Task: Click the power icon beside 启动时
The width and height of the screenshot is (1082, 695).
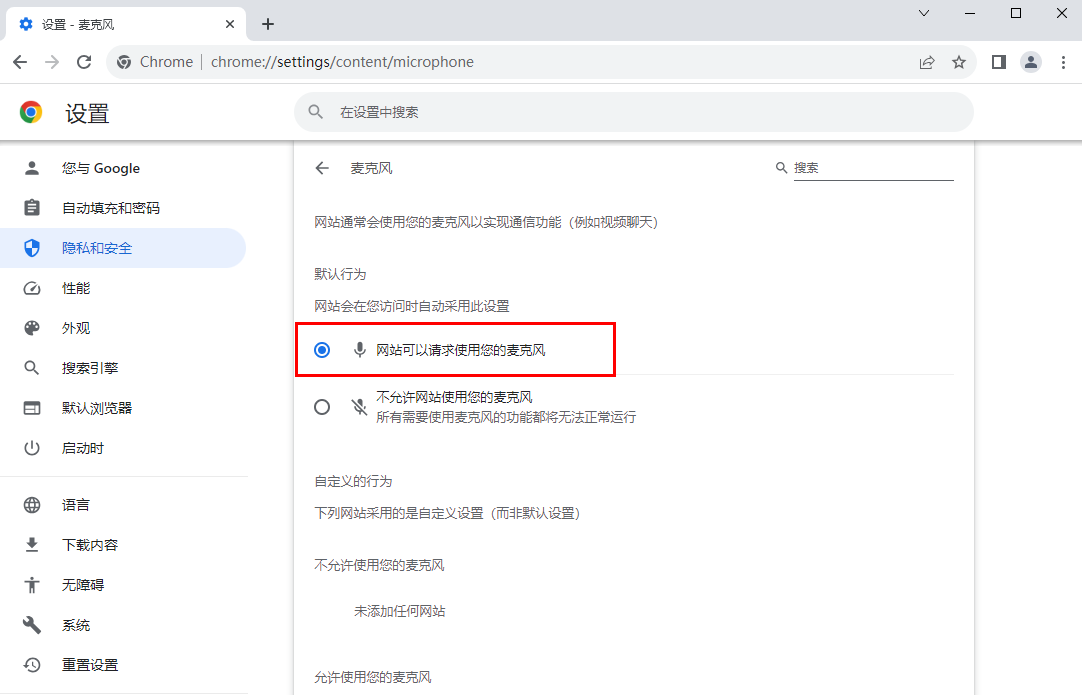Action: click(32, 448)
